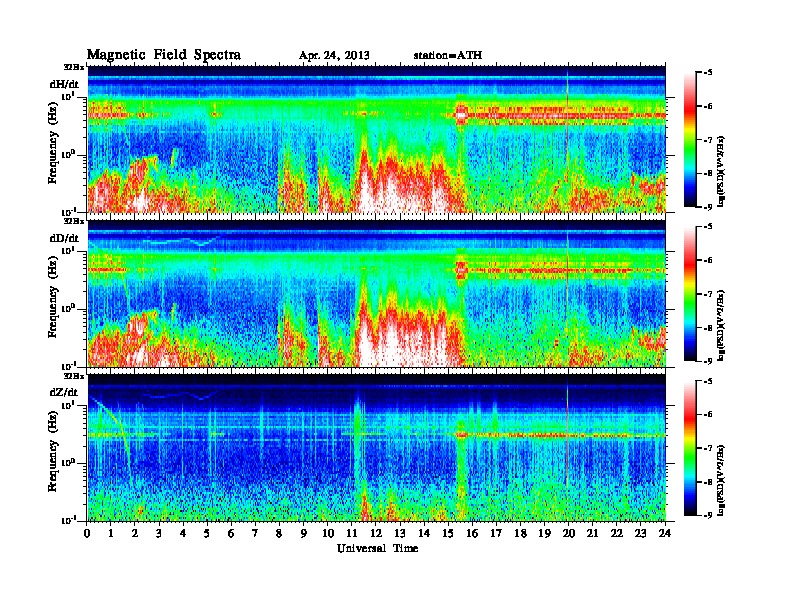Screen dimensions: 792x612
Task: Click the Universal Time tick label "15"
Action: pyautogui.click(x=448, y=533)
